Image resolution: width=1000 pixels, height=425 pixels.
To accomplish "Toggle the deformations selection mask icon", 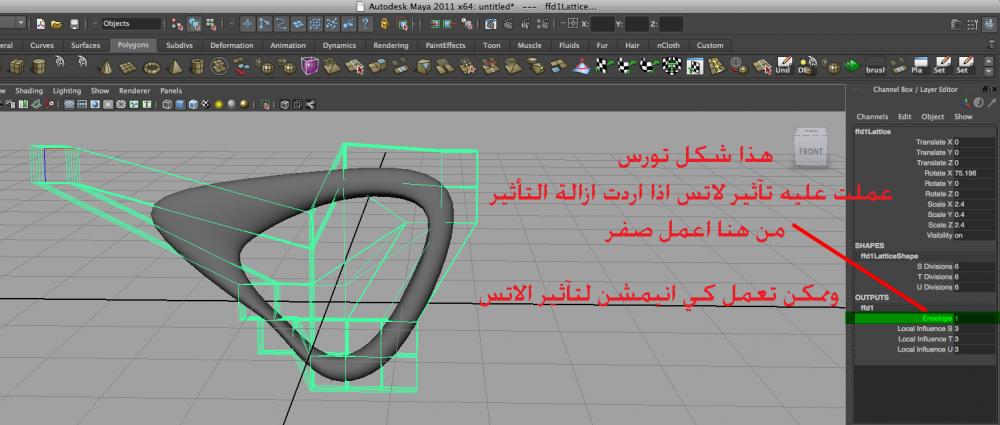I will click(315, 24).
